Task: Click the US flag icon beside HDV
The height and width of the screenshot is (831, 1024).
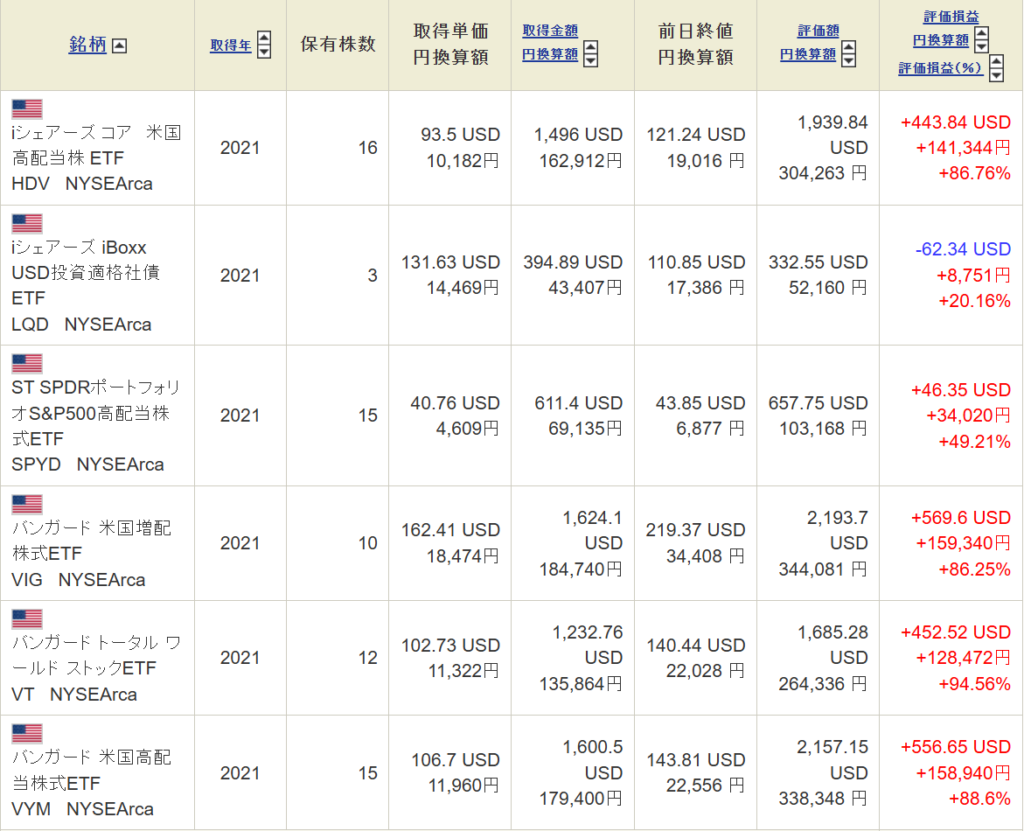Action: 27,109
